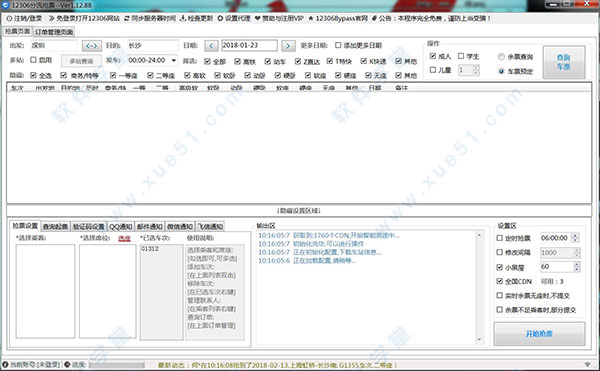The height and width of the screenshot is (371, 600).
Task: Open 设置代理 in the toolbar
Action: tap(233, 18)
